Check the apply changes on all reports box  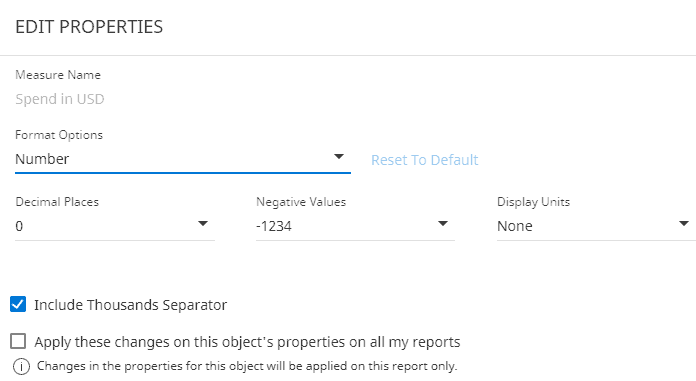point(18,341)
